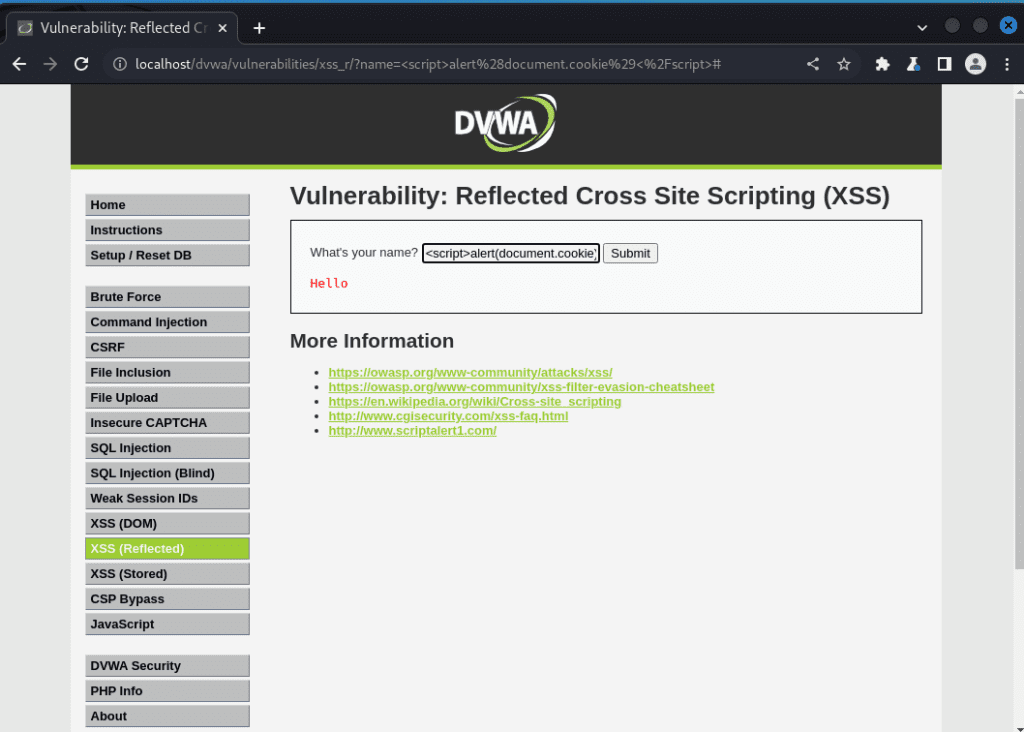The image size is (1024, 732).
Task: Open the DVWA Security menu item
Action: coord(167,666)
